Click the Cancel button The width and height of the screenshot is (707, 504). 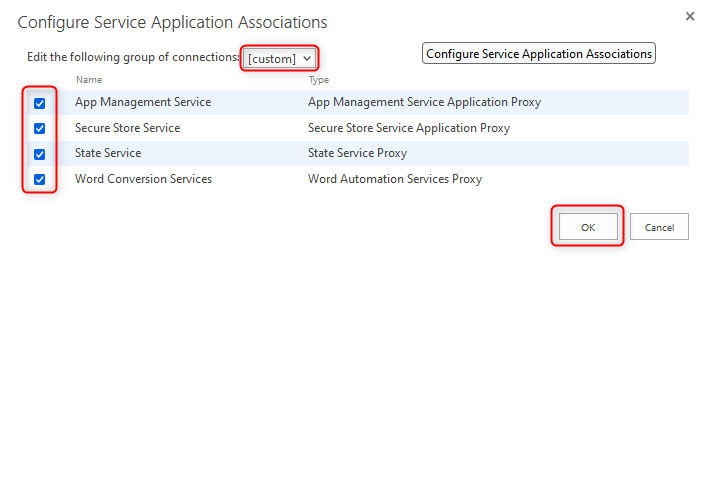tap(659, 227)
